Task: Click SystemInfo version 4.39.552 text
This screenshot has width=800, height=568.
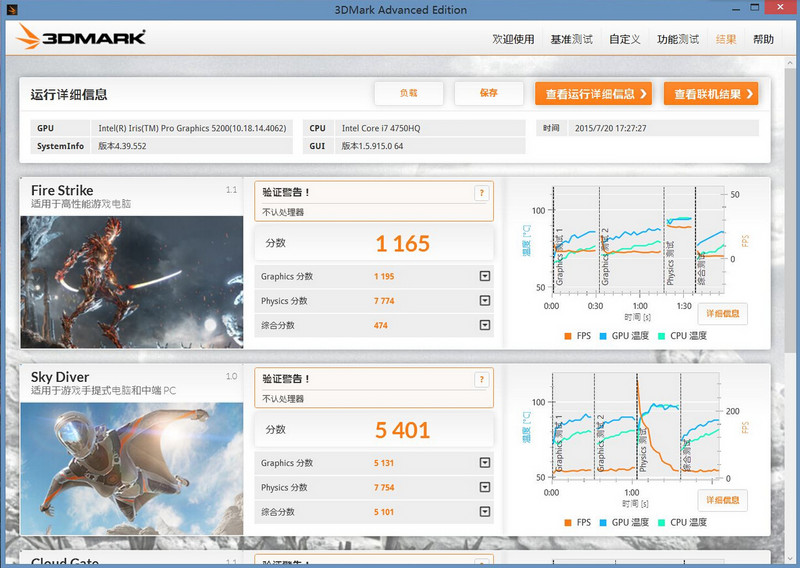Action: (x=122, y=146)
